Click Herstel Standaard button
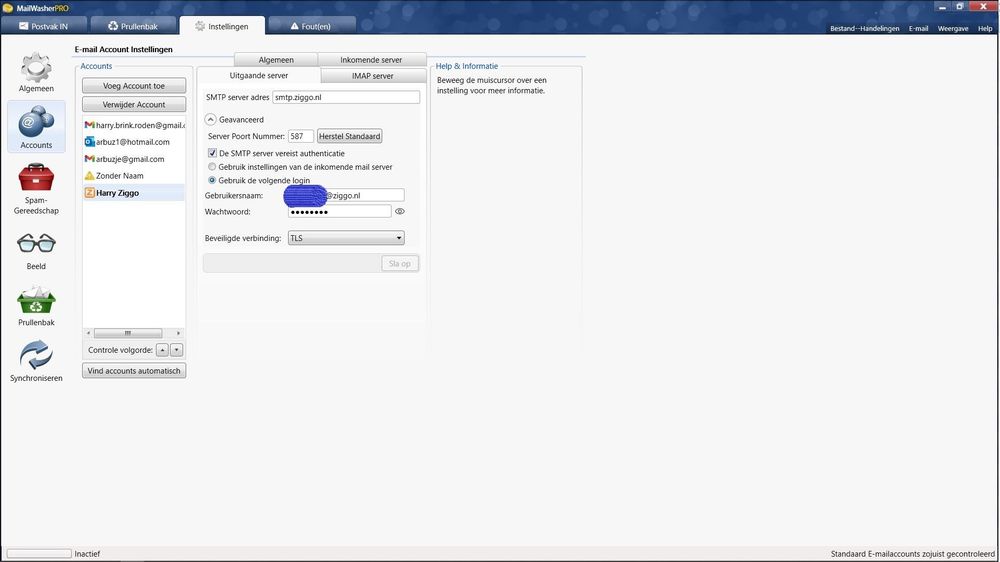The height and width of the screenshot is (562, 1000). point(349,136)
